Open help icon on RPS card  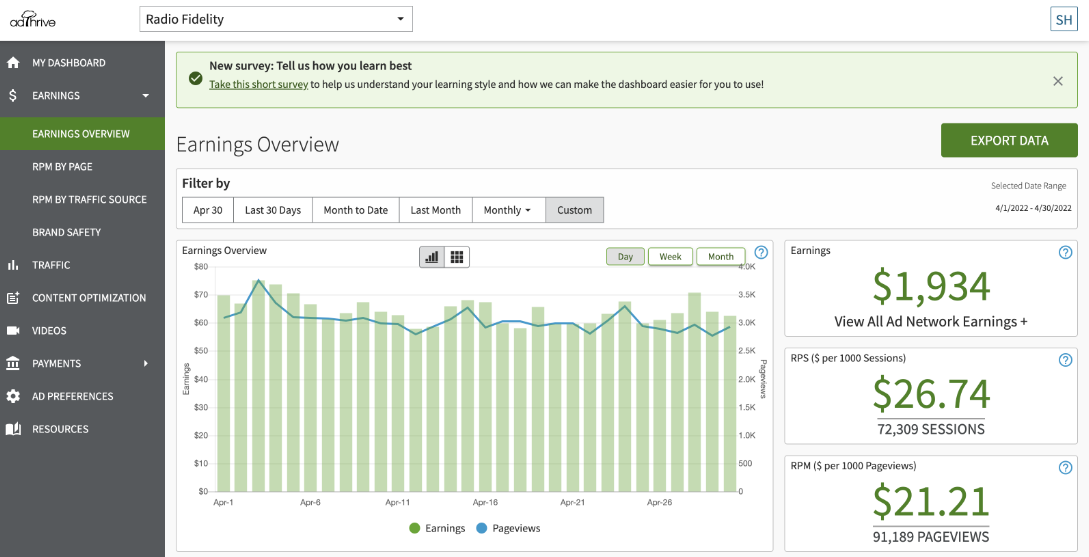coord(1065,360)
